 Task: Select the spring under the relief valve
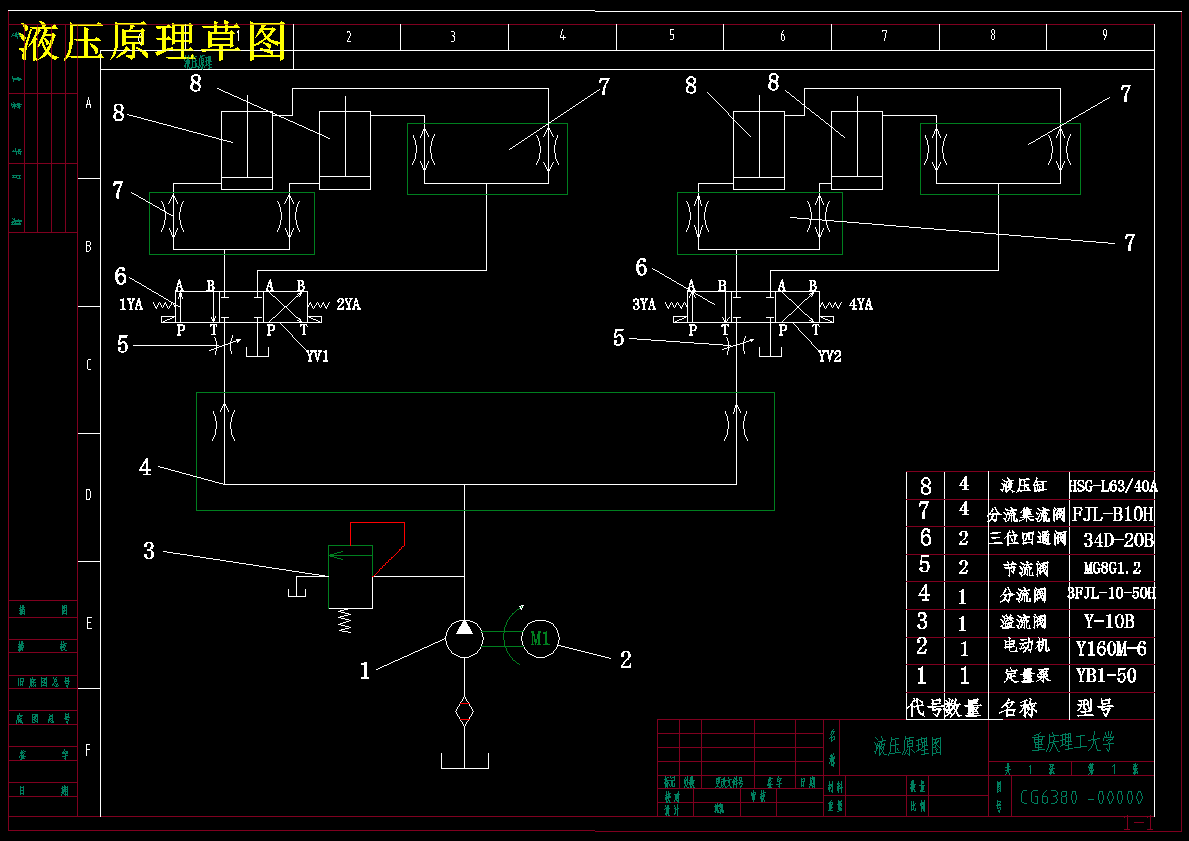click(x=345, y=621)
